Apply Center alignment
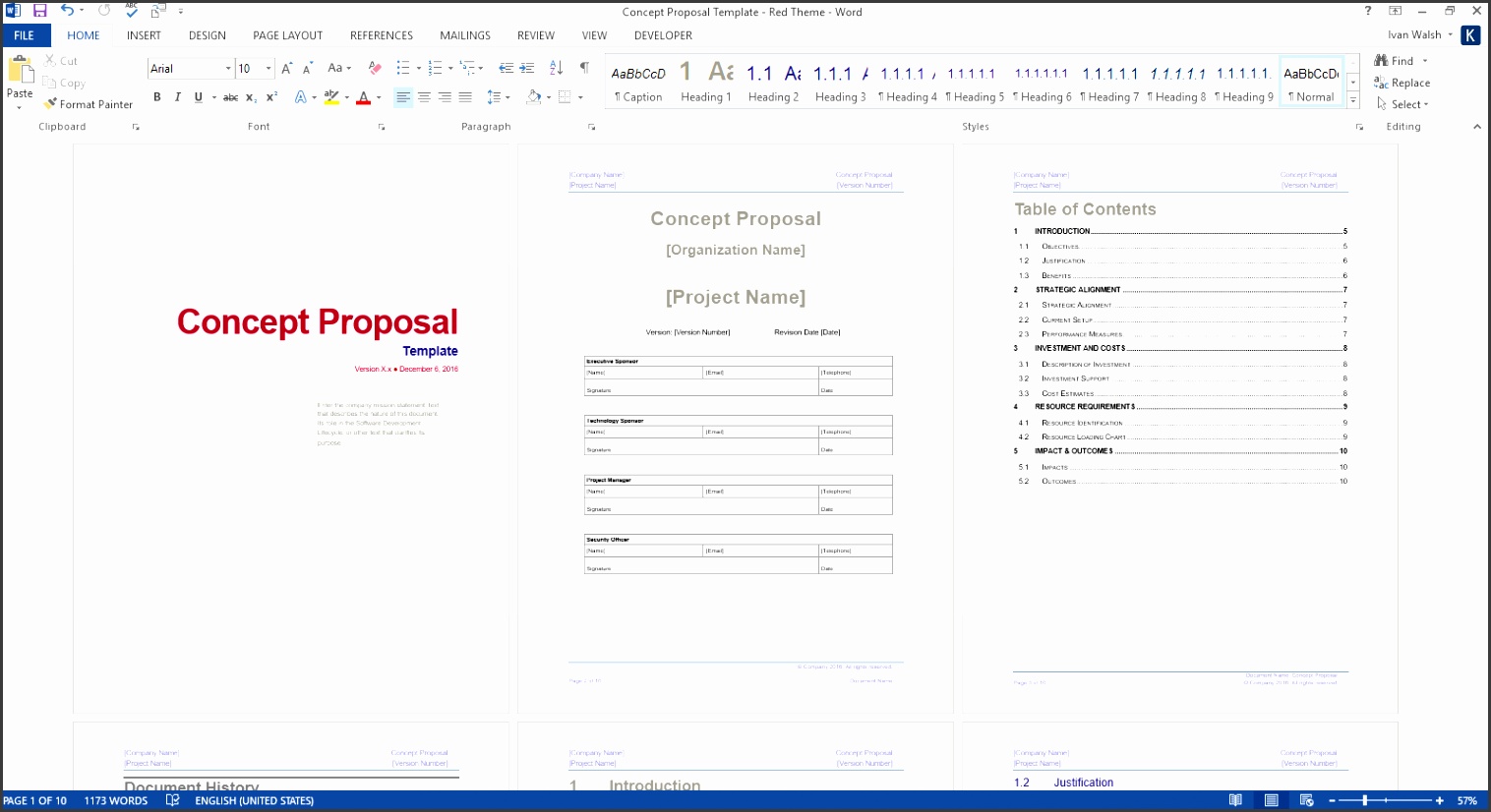1491x812 pixels. click(x=424, y=97)
